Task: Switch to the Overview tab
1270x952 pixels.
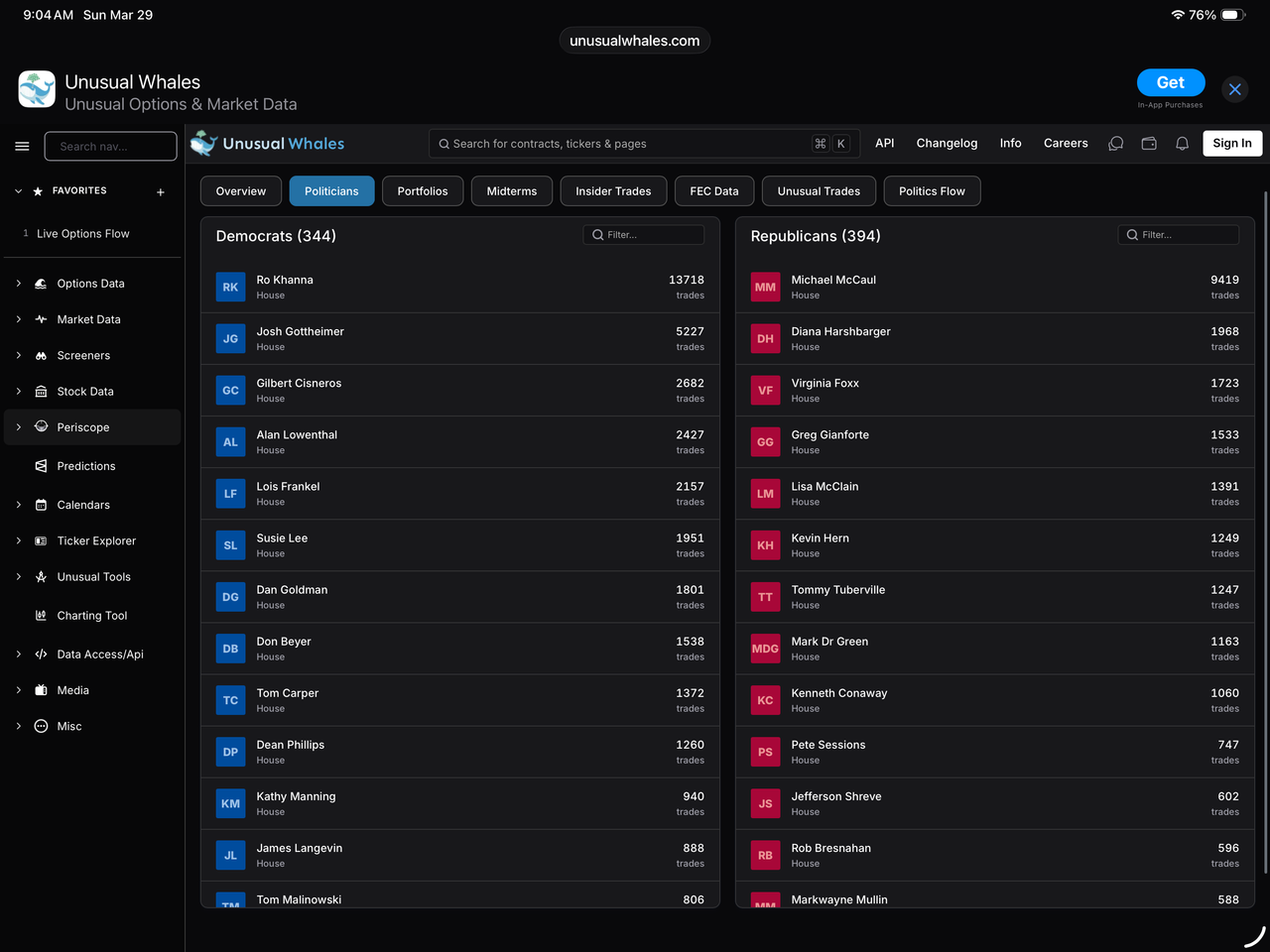Action: tap(241, 191)
